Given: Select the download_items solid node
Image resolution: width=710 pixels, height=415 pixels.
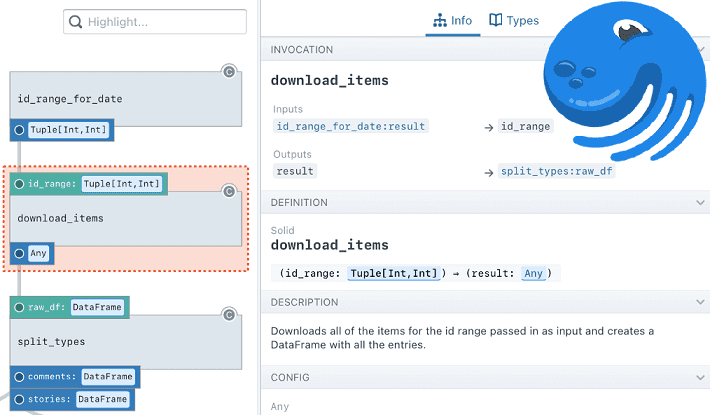Looking at the screenshot, I should tap(125, 219).
